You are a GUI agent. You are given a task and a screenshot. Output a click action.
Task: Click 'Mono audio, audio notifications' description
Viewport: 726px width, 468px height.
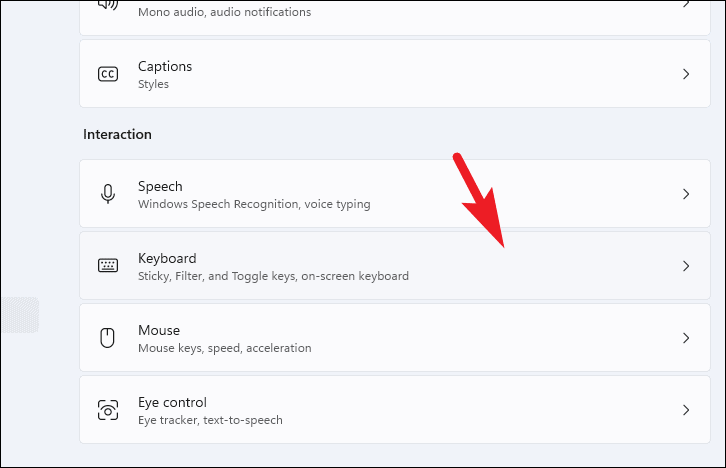(x=224, y=12)
